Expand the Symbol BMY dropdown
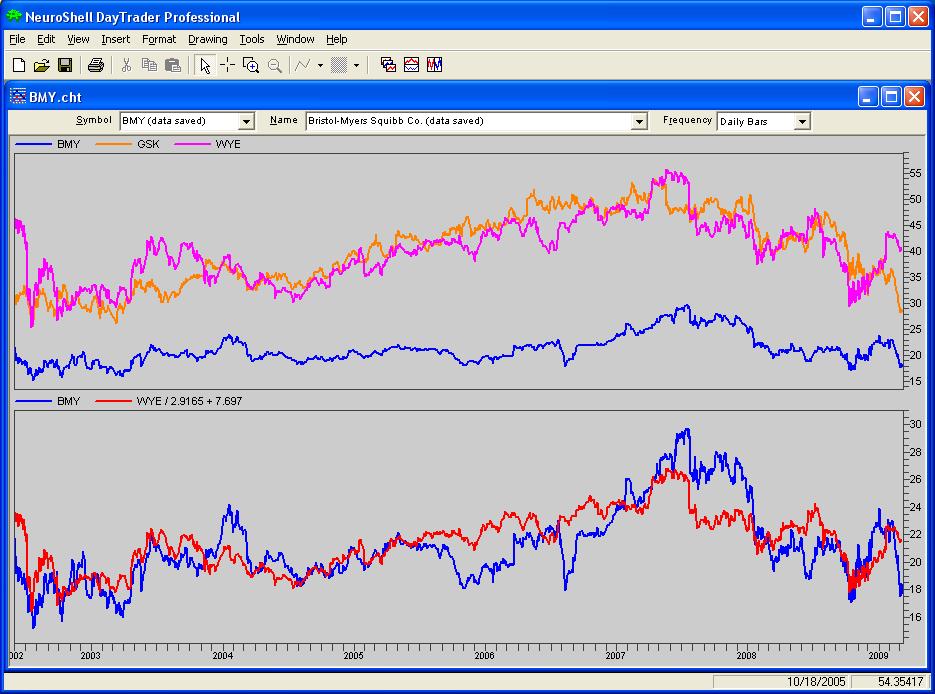Screen dimensions: 935x694 [x=246, y=122]
